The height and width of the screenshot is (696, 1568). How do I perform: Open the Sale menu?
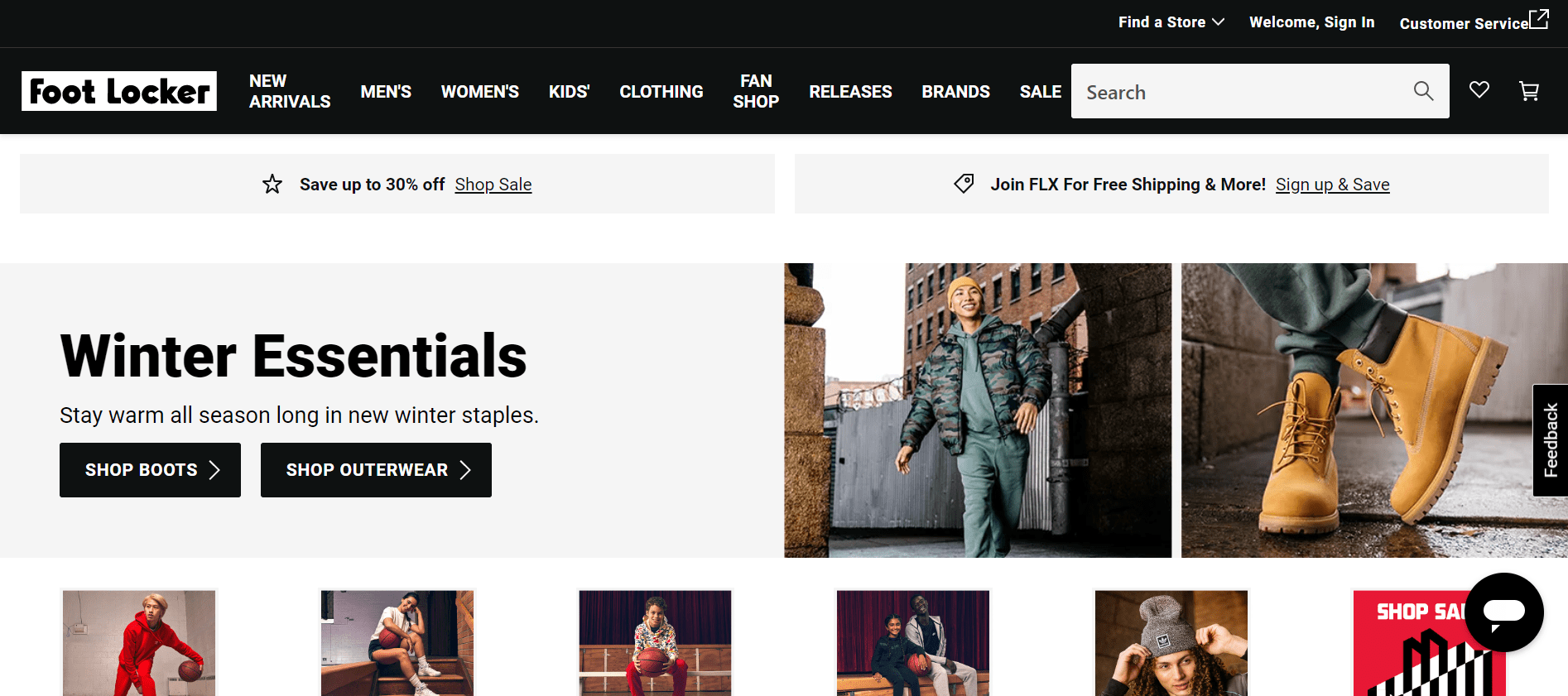(x=1041, y=91)
